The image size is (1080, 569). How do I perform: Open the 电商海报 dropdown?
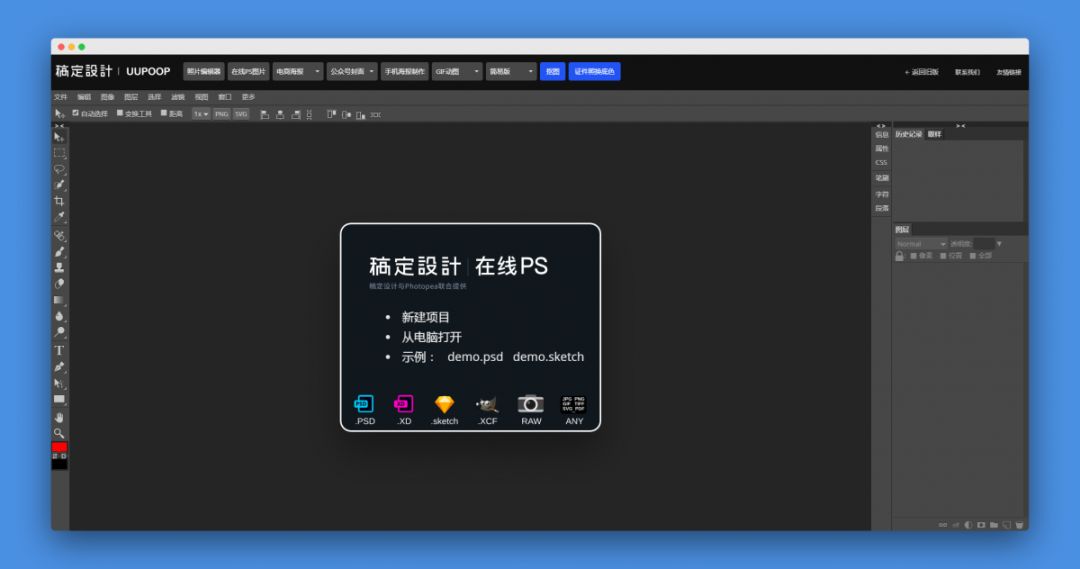[298, 72]
